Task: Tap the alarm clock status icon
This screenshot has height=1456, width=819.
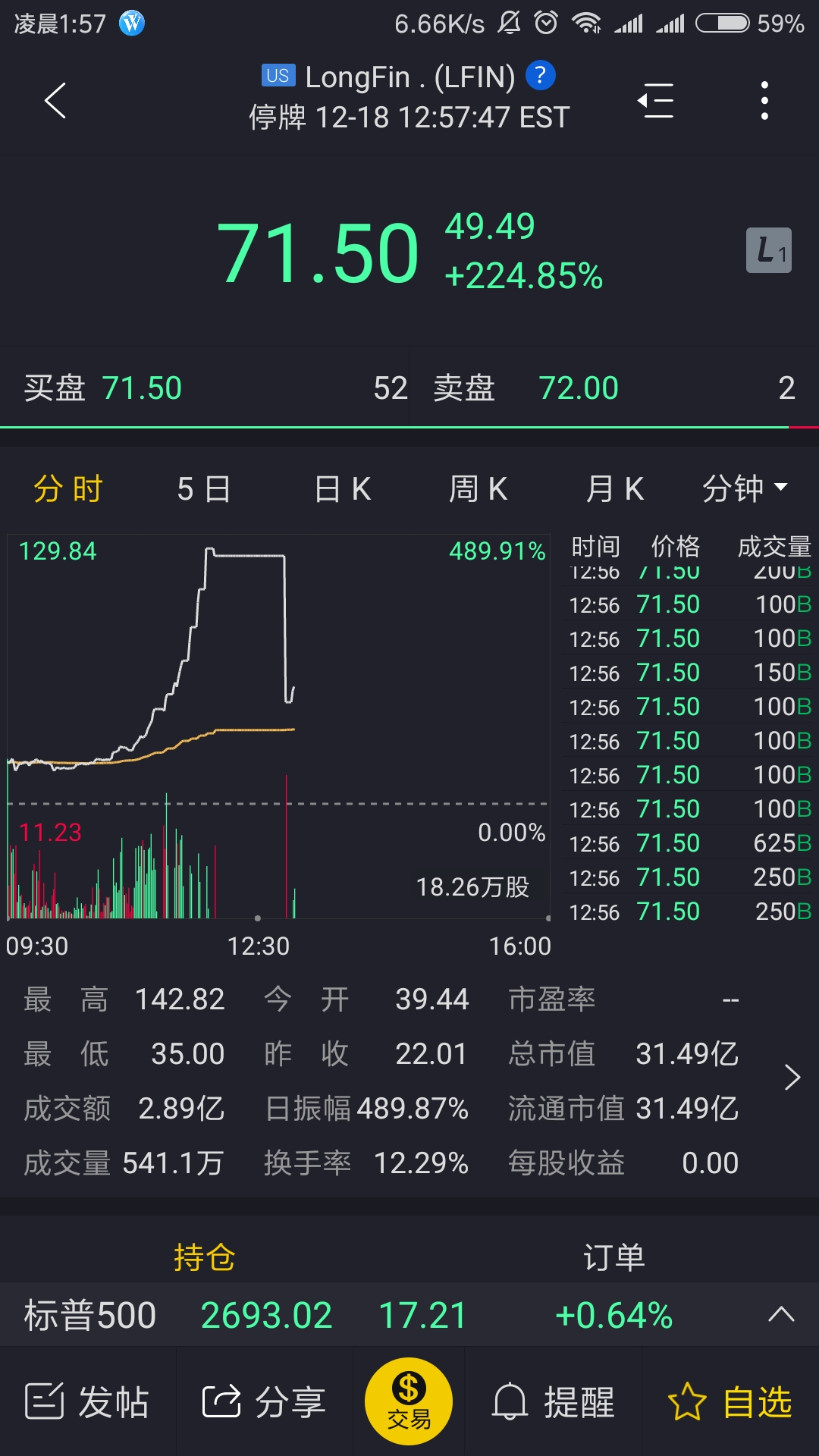Action: (546, 23)
